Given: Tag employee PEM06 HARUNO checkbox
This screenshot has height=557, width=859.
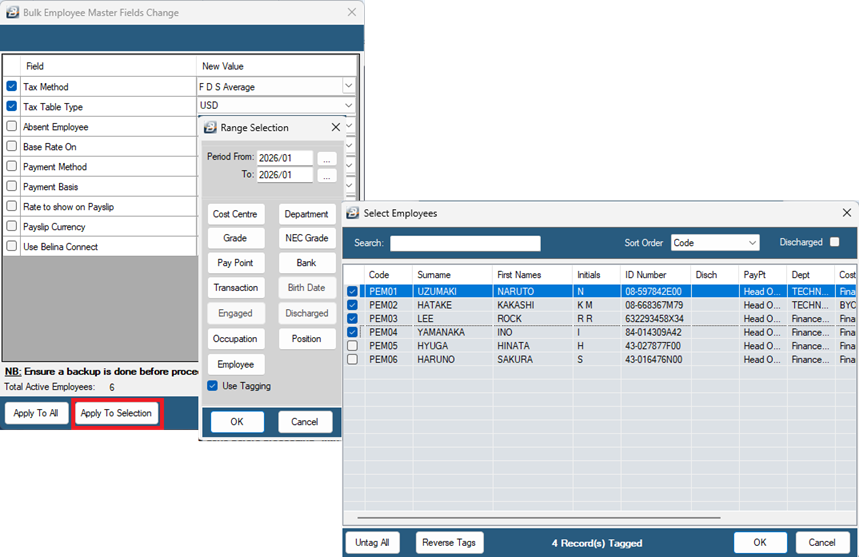Looking at the screenshot, I should point(352,359).
